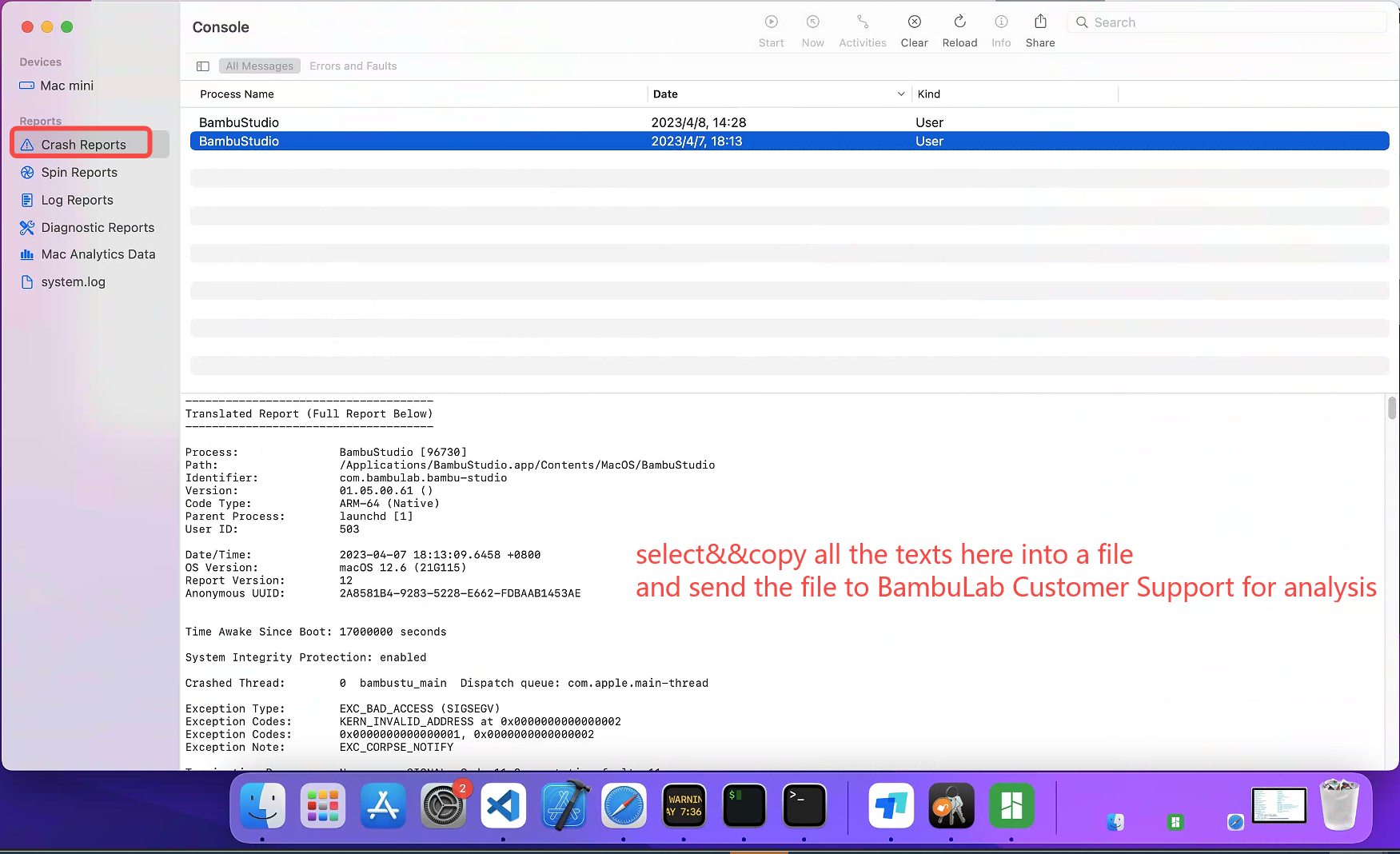The image size is (1400, 854).
Task: Open Diagnostic Reports in sidebar
Action: pyautogui.click(x=98, y=228)
